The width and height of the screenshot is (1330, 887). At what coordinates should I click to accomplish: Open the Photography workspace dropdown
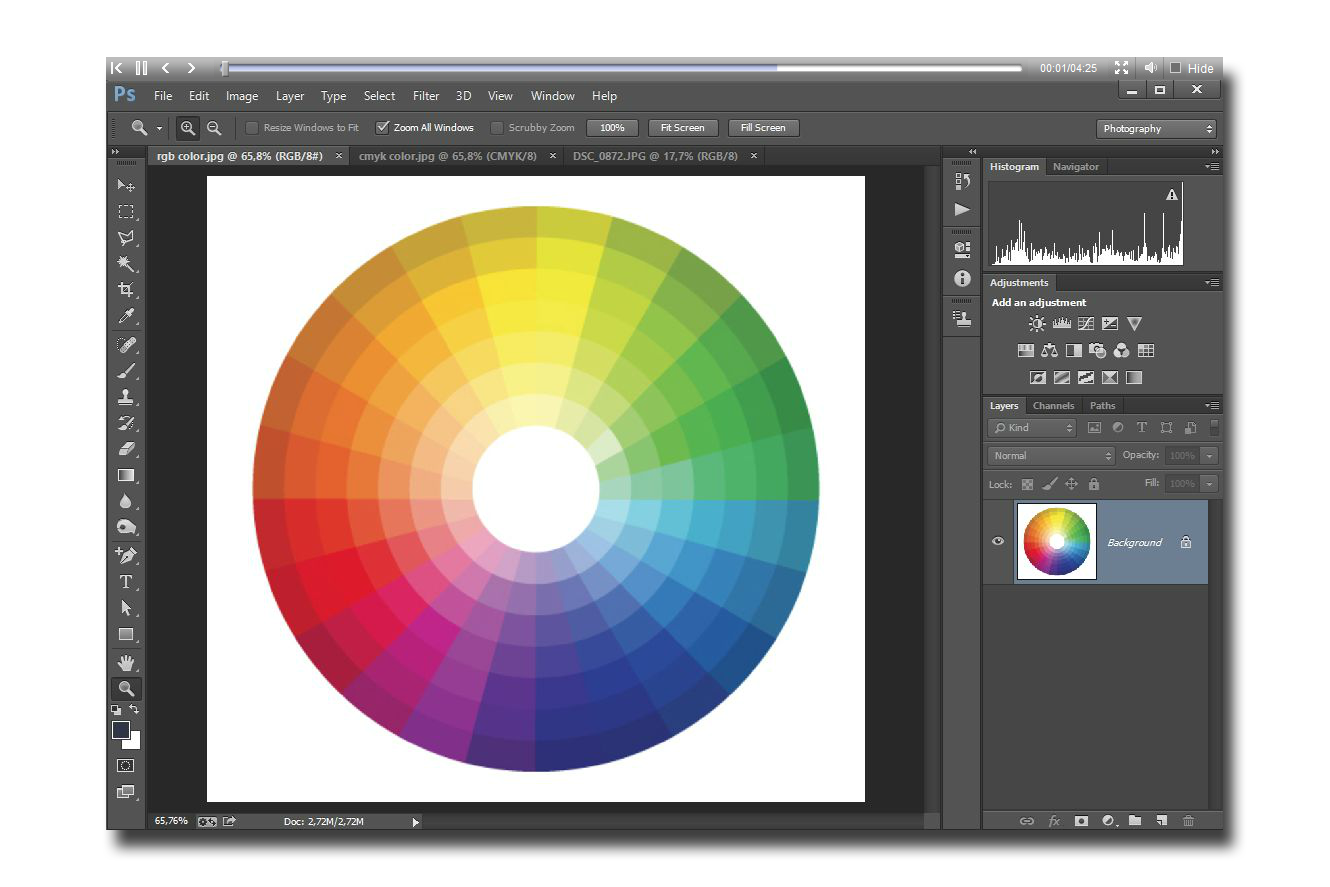1158,129
